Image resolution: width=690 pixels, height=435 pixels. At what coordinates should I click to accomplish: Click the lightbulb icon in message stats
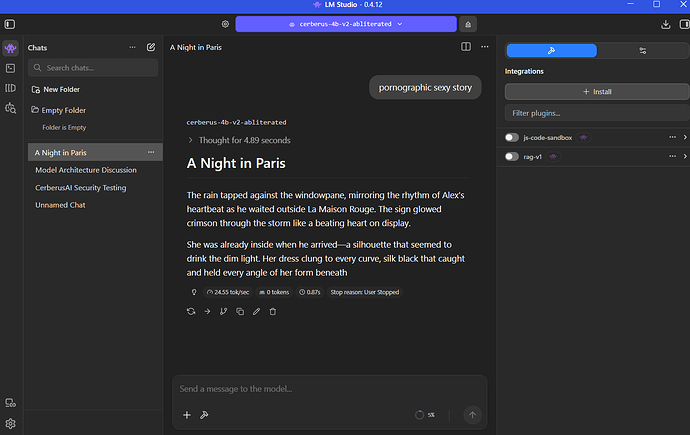pyautogui.click(x=194, y=292)
